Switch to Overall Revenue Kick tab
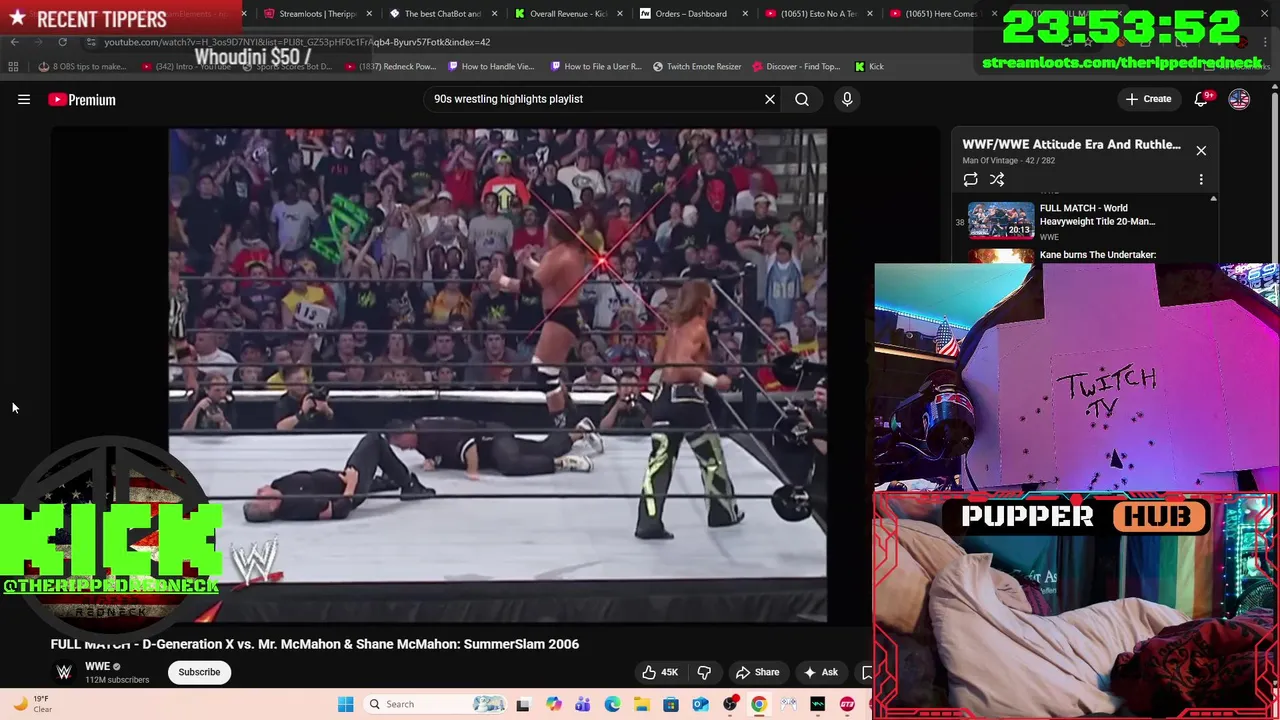 point(567,14)
